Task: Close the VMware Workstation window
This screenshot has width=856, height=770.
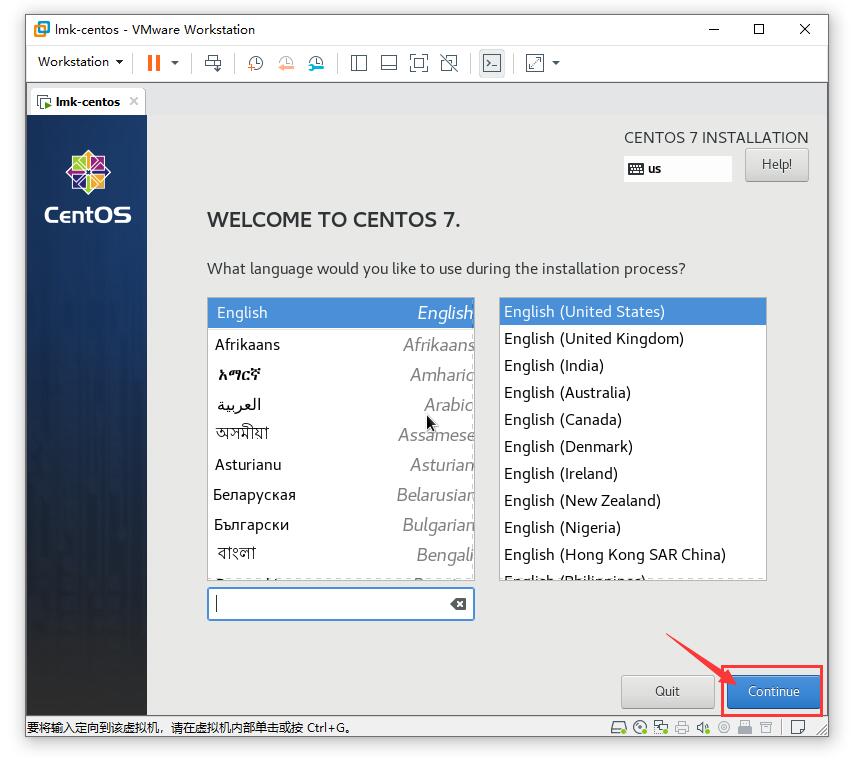Action: 805,29
